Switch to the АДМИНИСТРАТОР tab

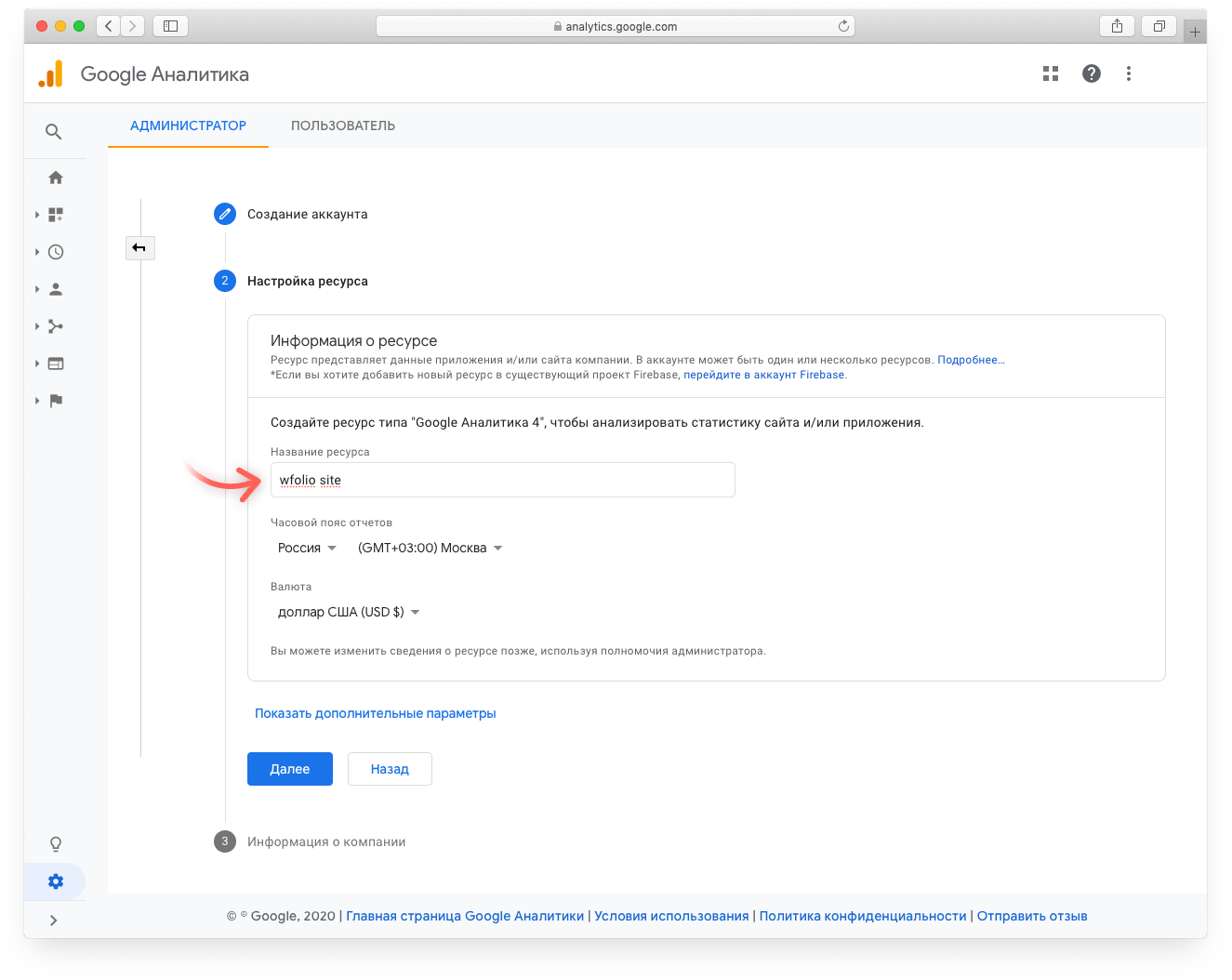[x=188, y=126]
